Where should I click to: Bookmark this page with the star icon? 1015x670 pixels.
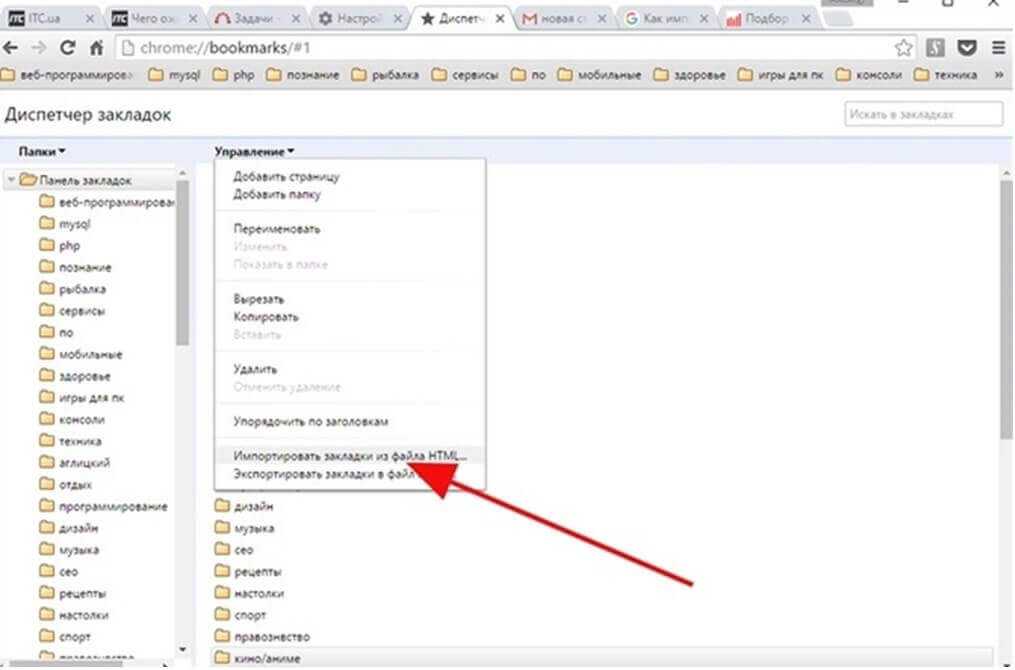tap(904, 47)
